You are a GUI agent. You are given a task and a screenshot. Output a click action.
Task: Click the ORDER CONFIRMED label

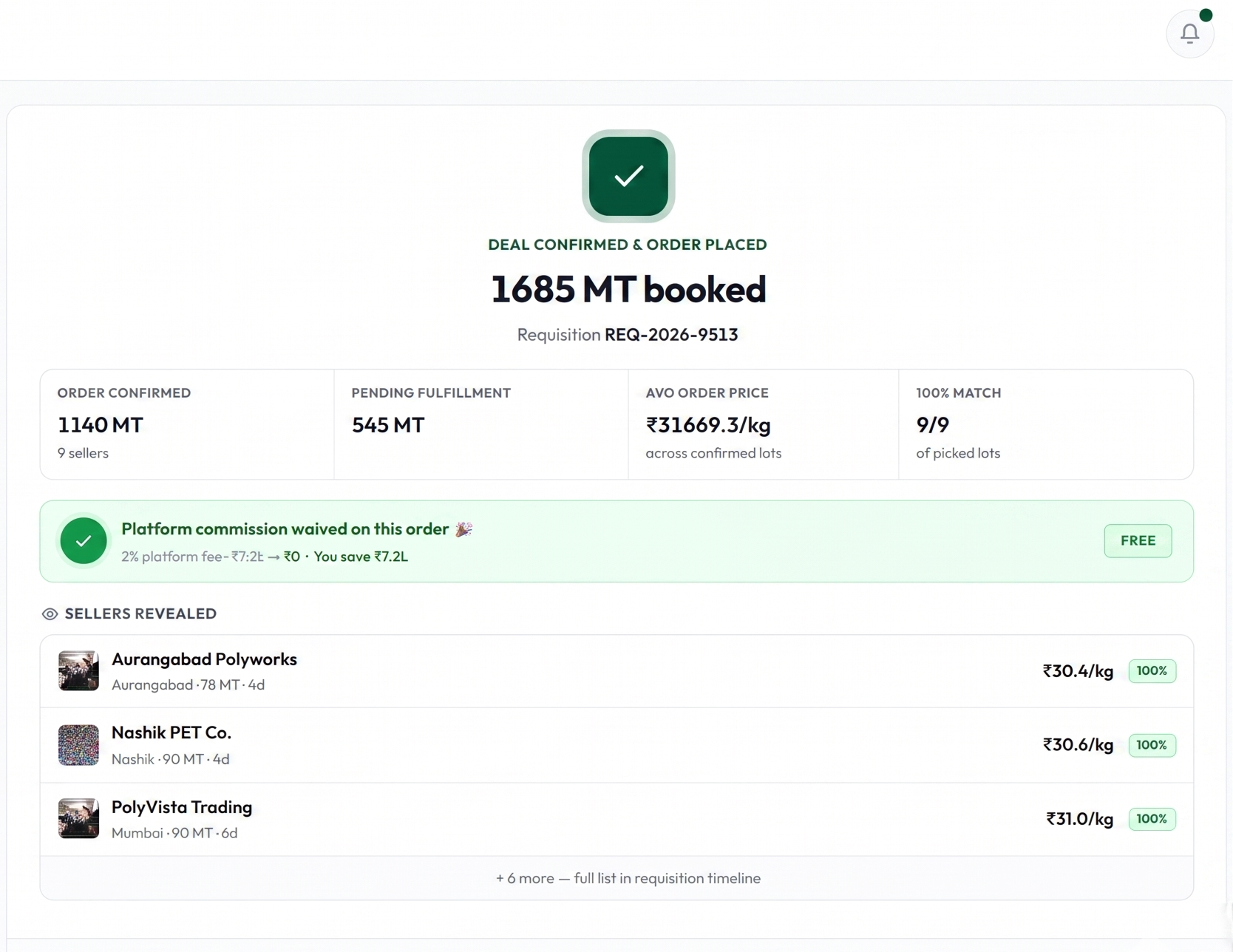tap(124, 393)
